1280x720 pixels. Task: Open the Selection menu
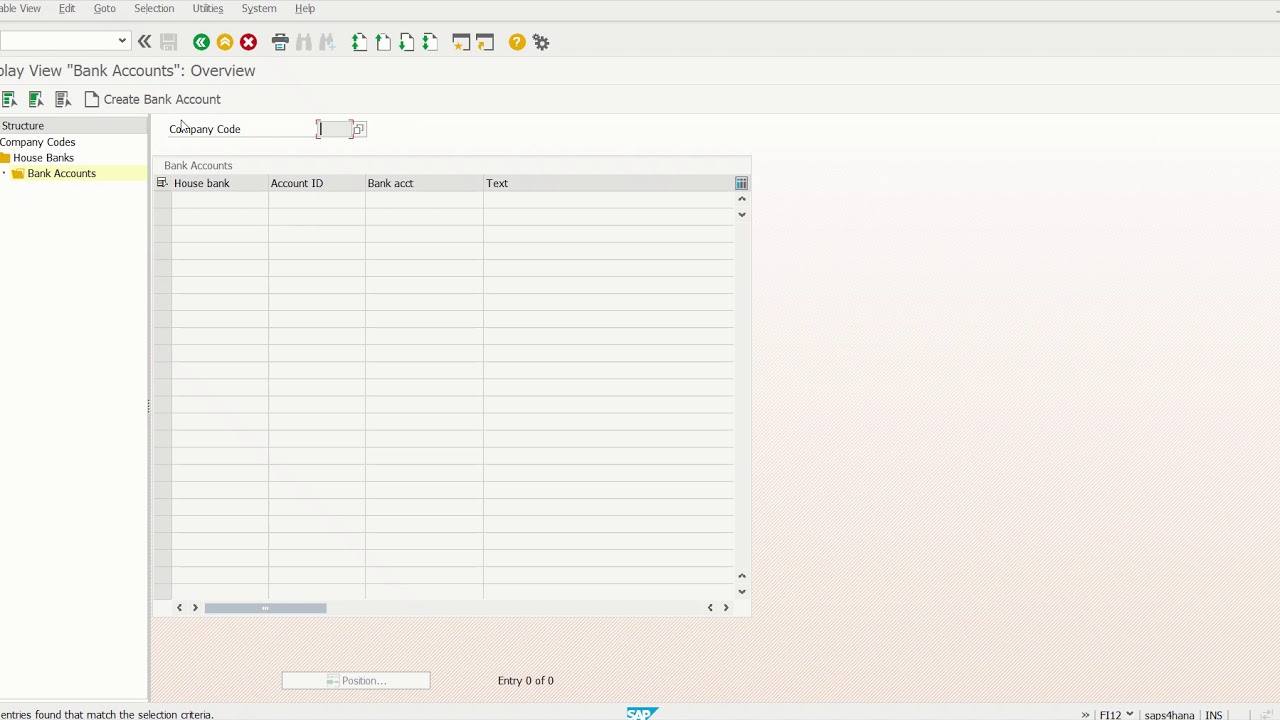coord(154,8)
